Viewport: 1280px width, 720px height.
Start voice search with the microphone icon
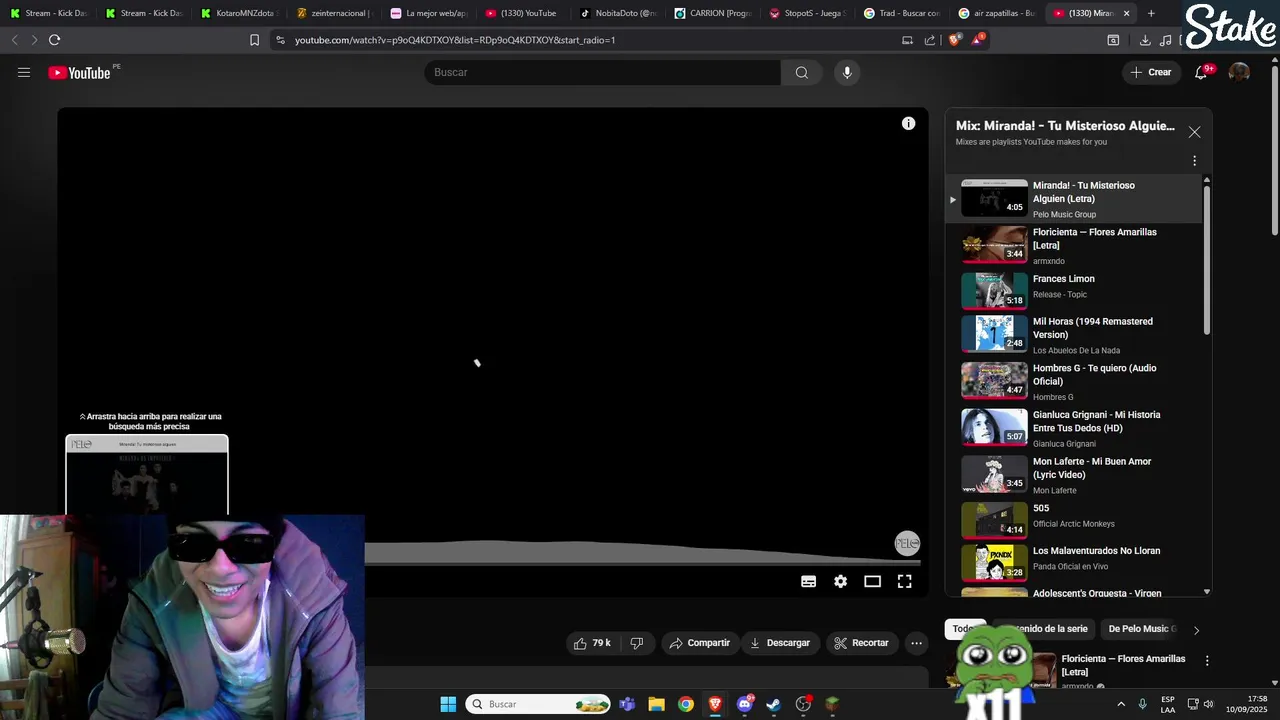point(847,72)
